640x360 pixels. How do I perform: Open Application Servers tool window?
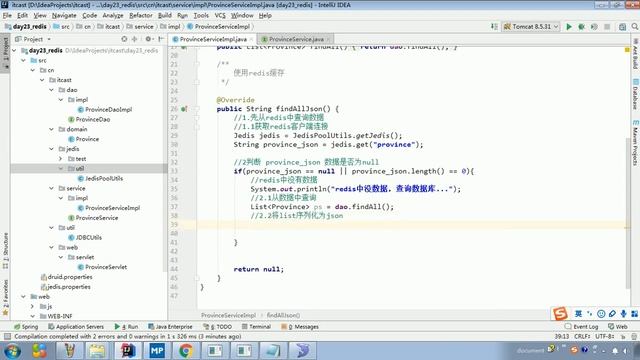[76, 327]
